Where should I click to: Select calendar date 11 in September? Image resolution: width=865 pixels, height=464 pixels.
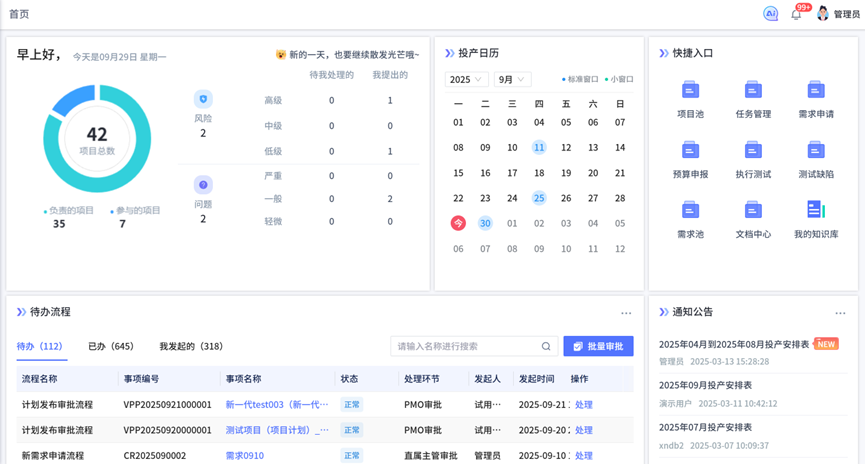click(539, 147)
